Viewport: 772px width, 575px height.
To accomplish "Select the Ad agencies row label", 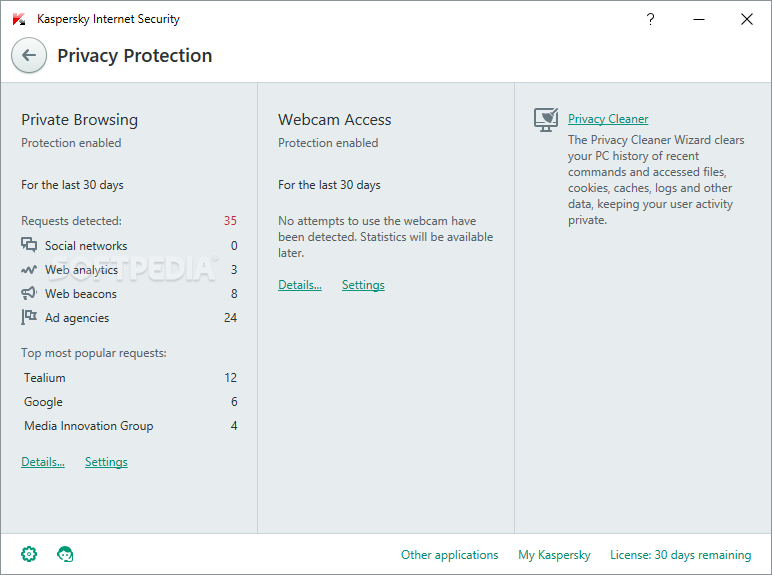I will pos(77,318).
